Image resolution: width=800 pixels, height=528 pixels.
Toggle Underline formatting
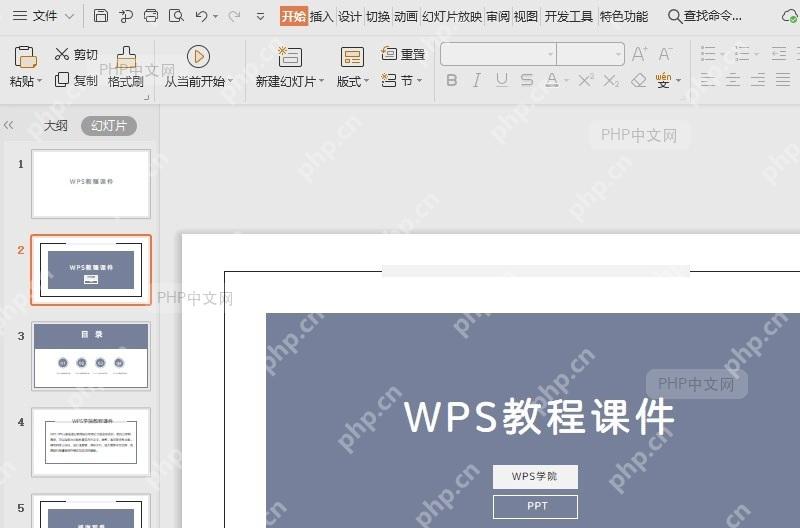pos(502,80)
